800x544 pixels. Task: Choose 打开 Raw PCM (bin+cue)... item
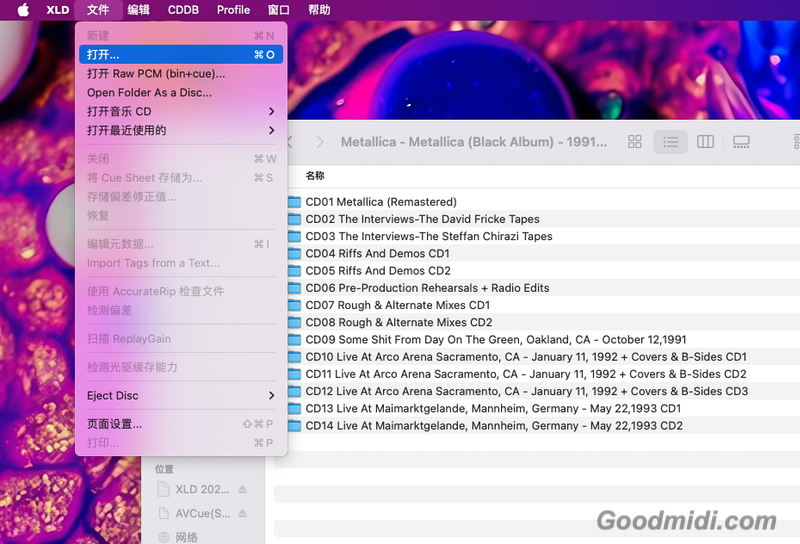[181, 73]
